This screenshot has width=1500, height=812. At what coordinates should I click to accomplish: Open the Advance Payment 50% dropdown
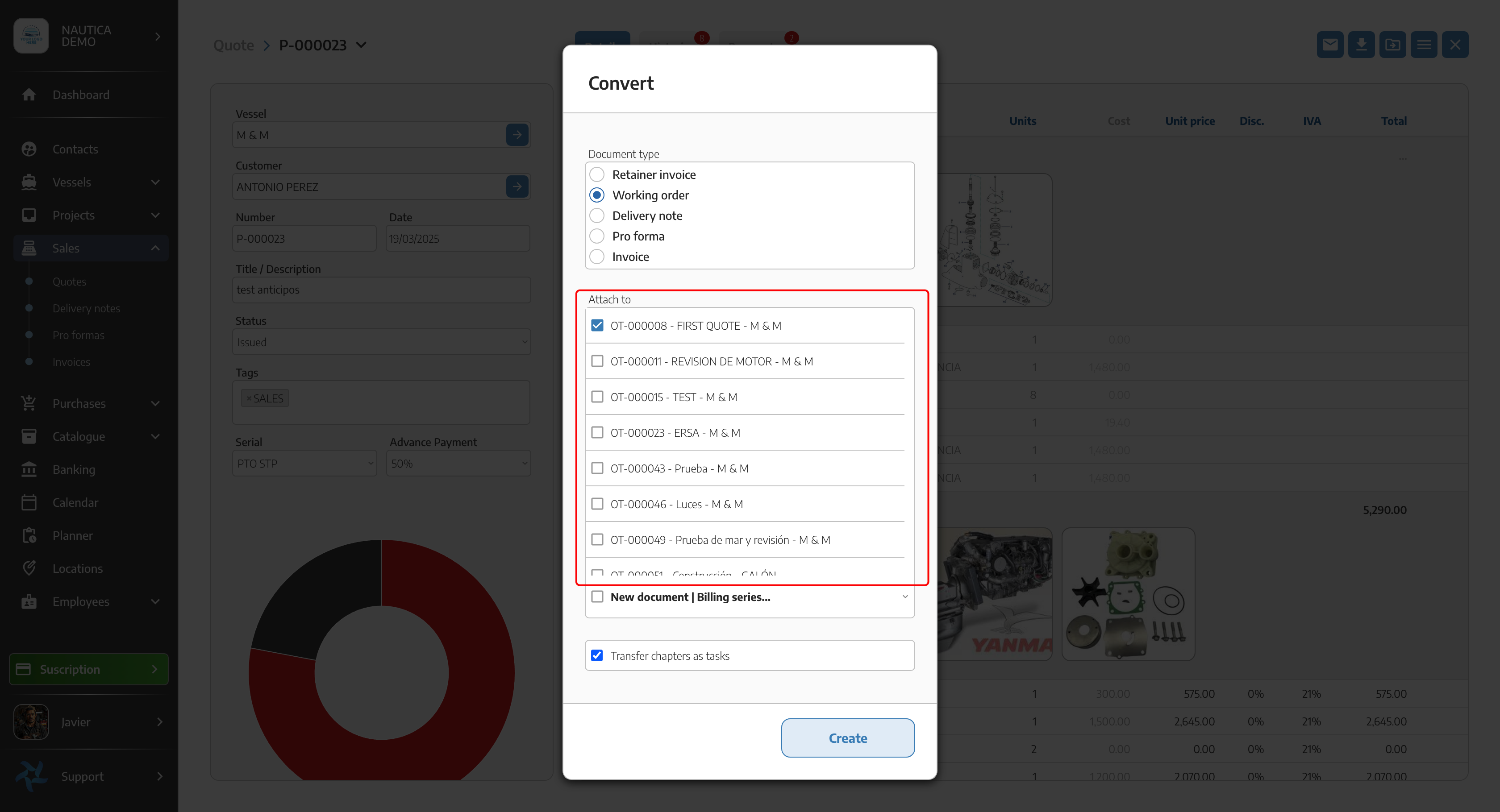[x=458, y=464]
